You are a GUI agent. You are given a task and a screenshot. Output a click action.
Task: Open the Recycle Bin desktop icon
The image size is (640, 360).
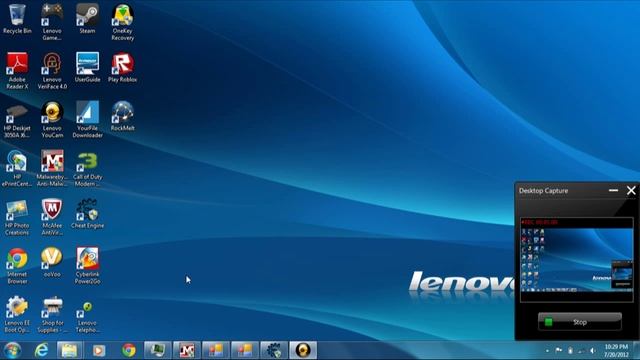coord(17,19)
